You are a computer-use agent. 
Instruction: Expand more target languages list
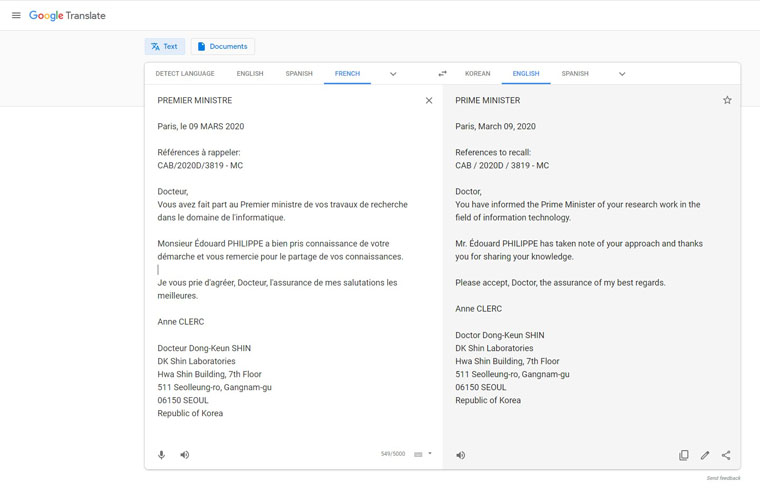(x=622, y=74)
